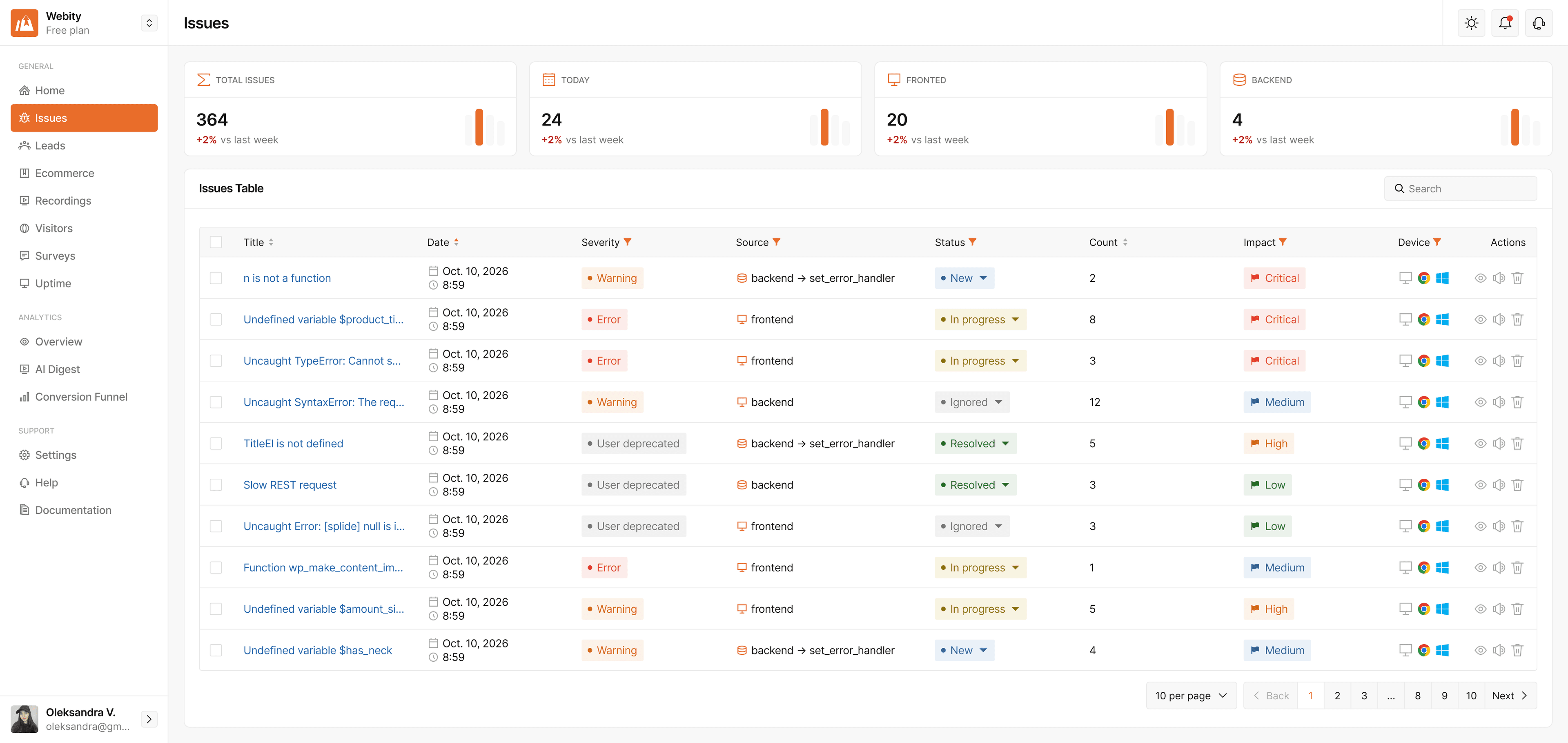
Task: Expand the Webity workspace switcher
Action: pos(149,23)
